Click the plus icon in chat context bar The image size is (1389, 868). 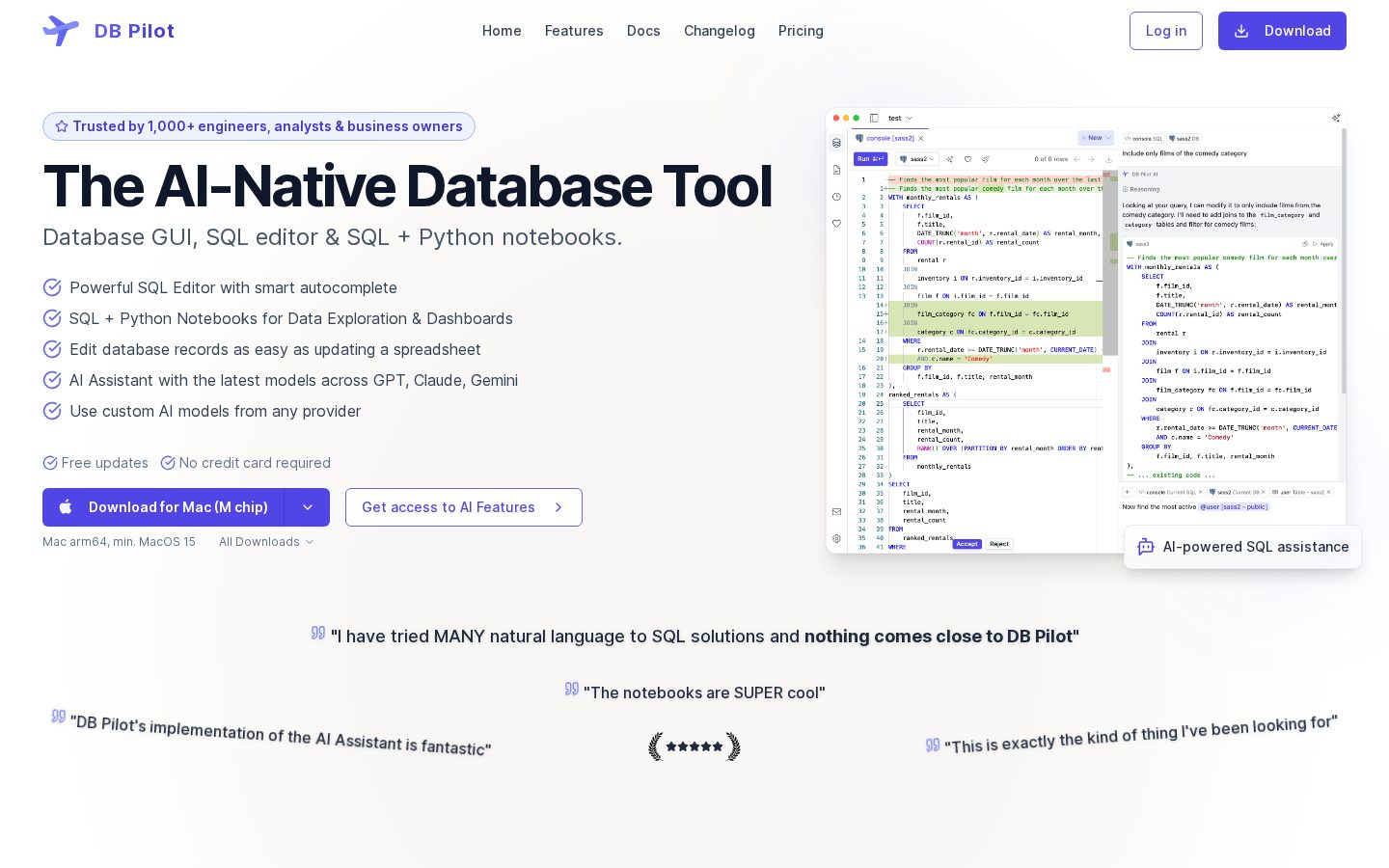click(x=1128, y=492)
